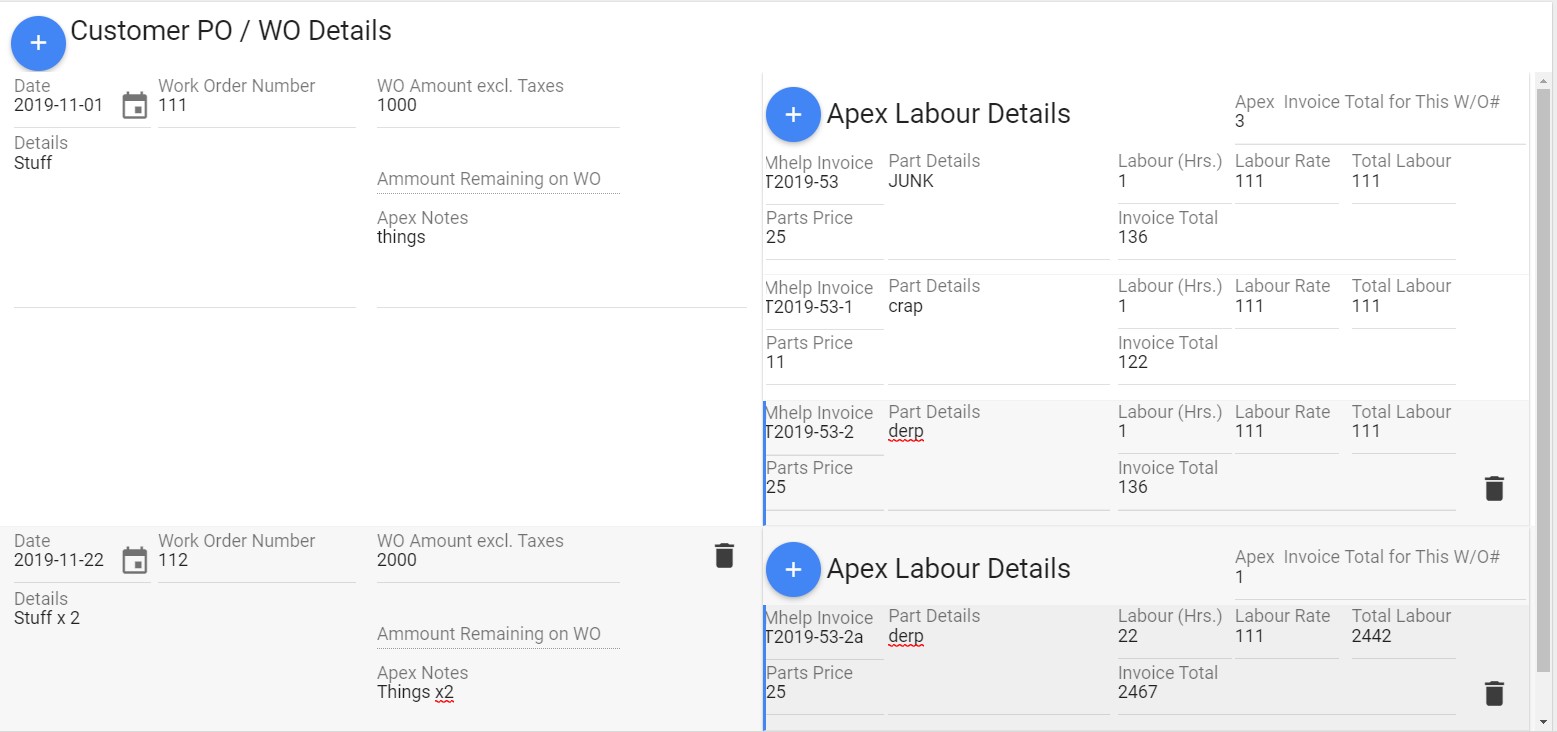
Task: Add labour entry for work order 111
Action: point(793,114)
